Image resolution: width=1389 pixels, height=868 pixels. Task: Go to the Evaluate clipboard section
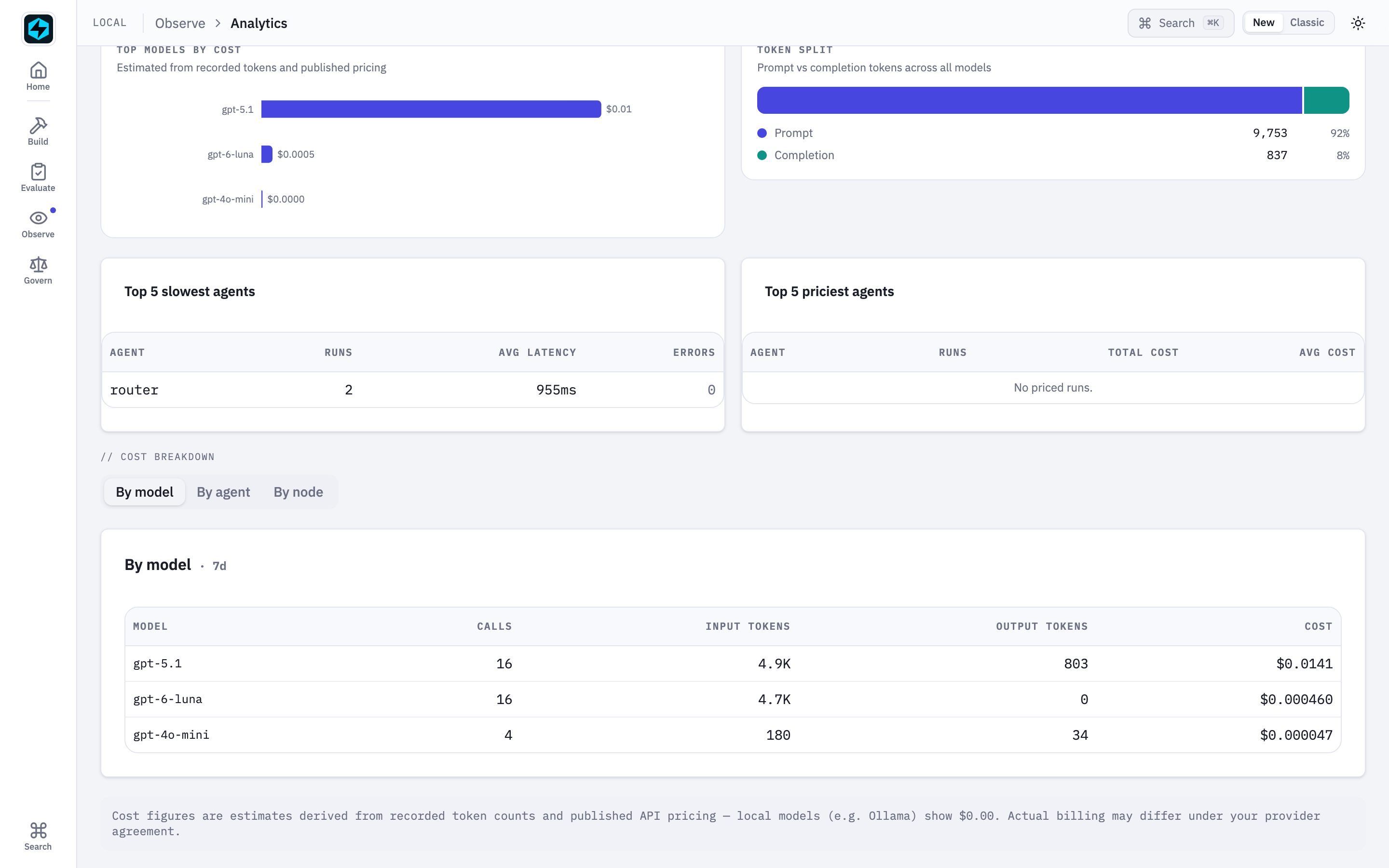[38, 177]
